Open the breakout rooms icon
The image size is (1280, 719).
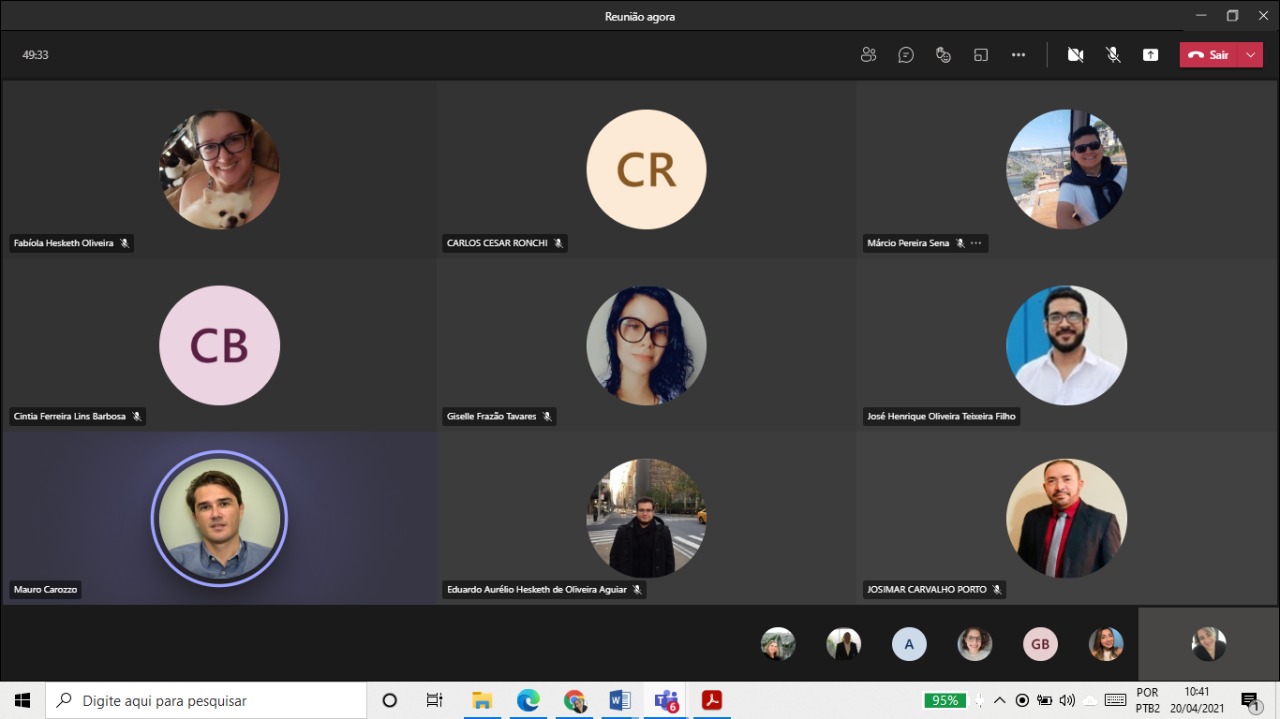point(981,55)
